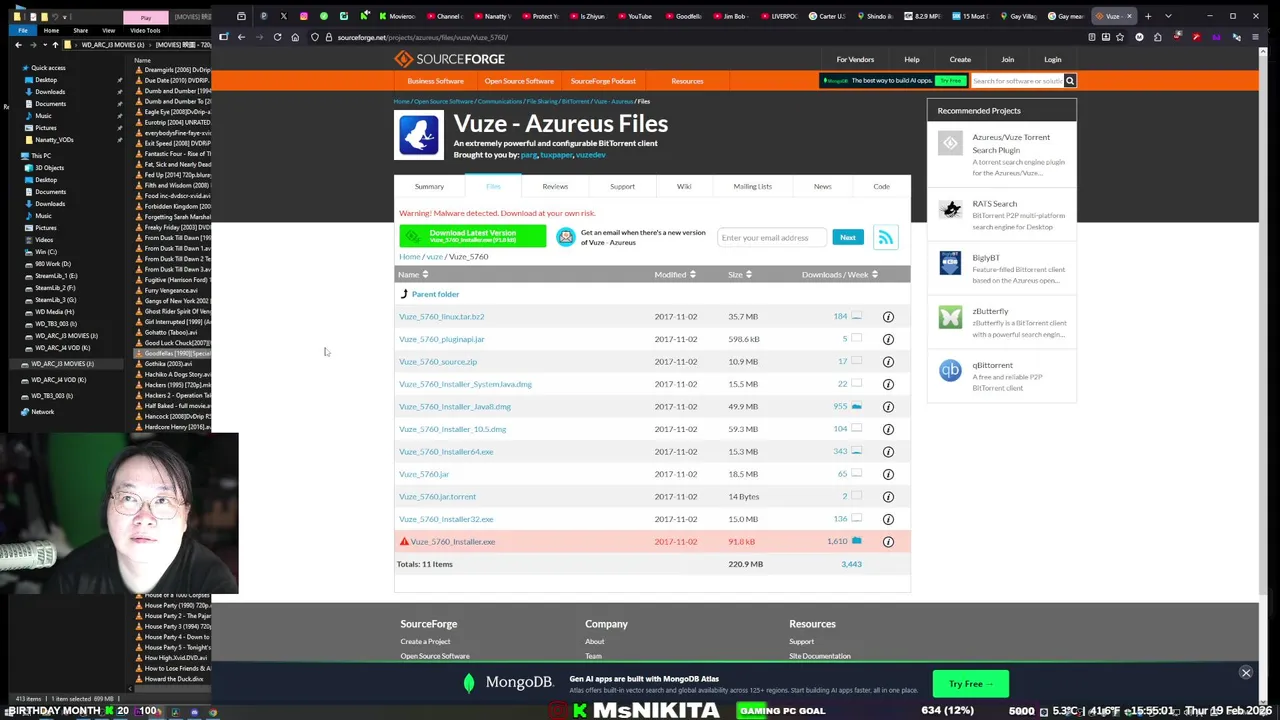The image size is (1280, 720).
Task: Open the Code tab
Action: coord(881,186)
